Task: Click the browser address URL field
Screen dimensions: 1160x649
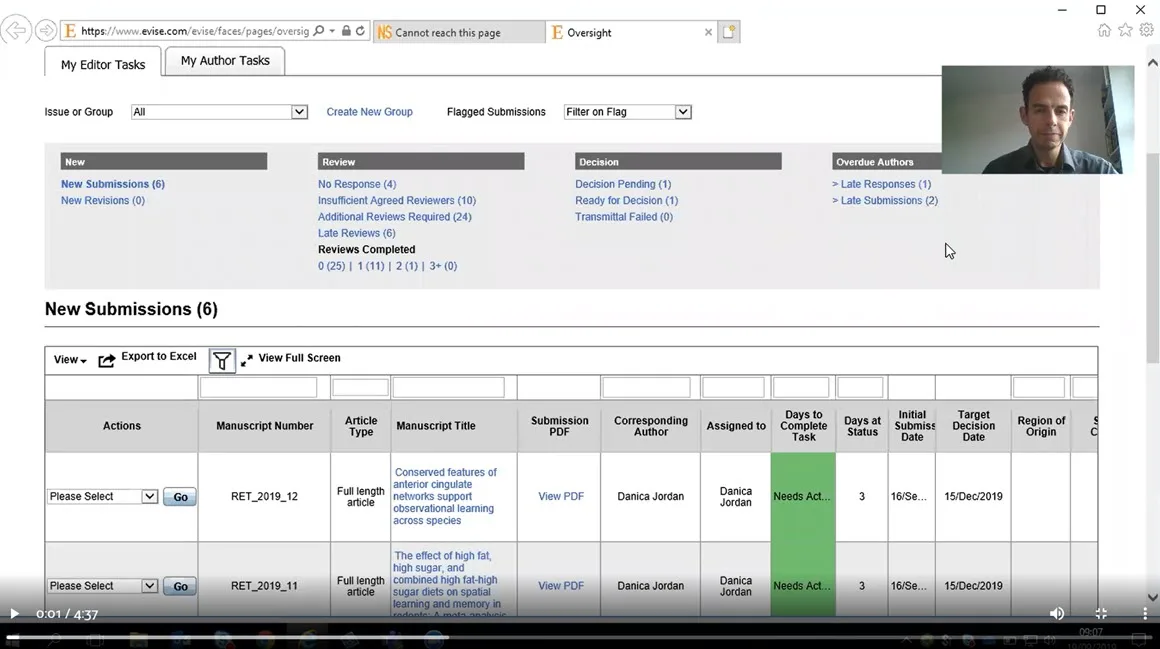Action: 195,31
